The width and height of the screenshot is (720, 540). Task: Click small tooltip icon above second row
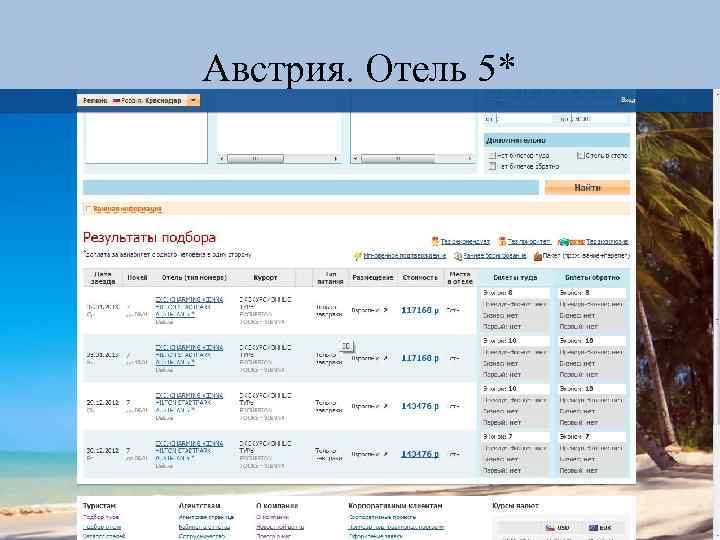pyautogui.click(x=347, y=346)
